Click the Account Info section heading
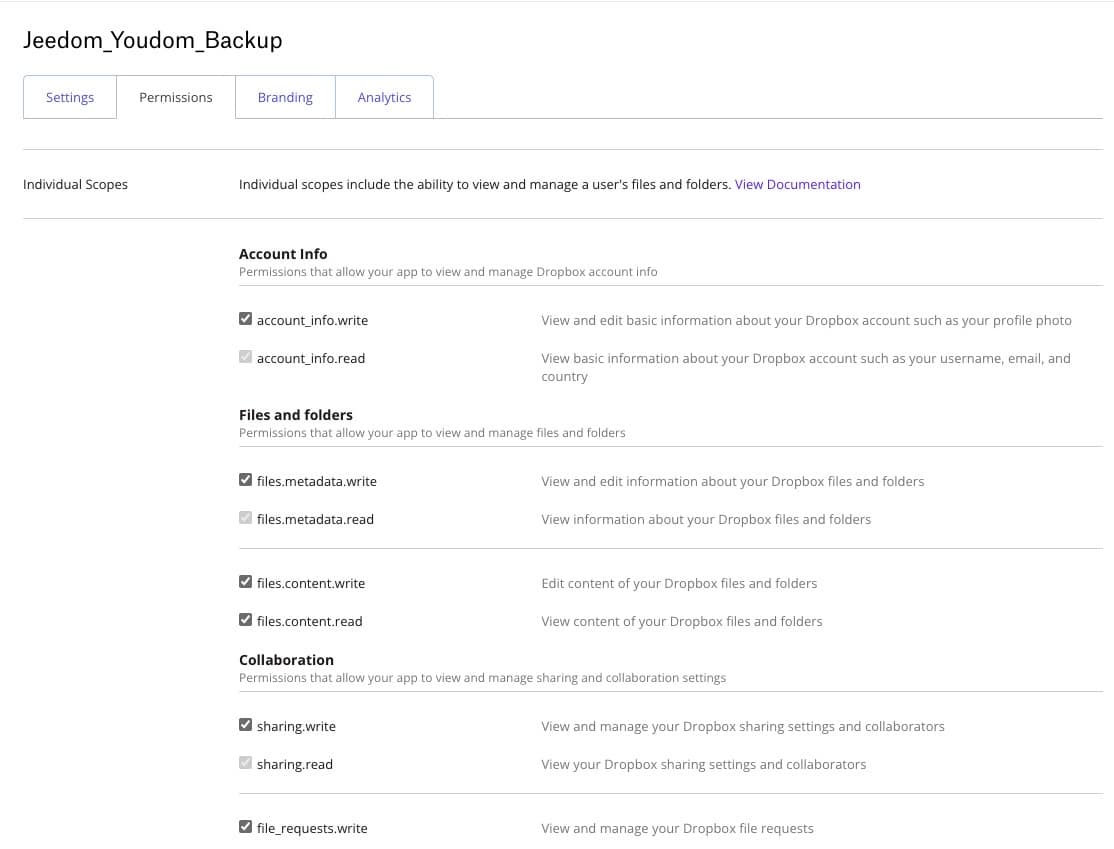Screen dimensions: 1114x849 point(283,254)
